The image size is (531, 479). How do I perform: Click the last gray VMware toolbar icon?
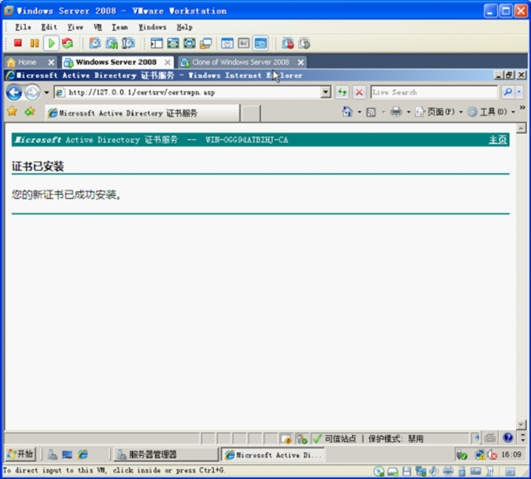tap(304, 43)
